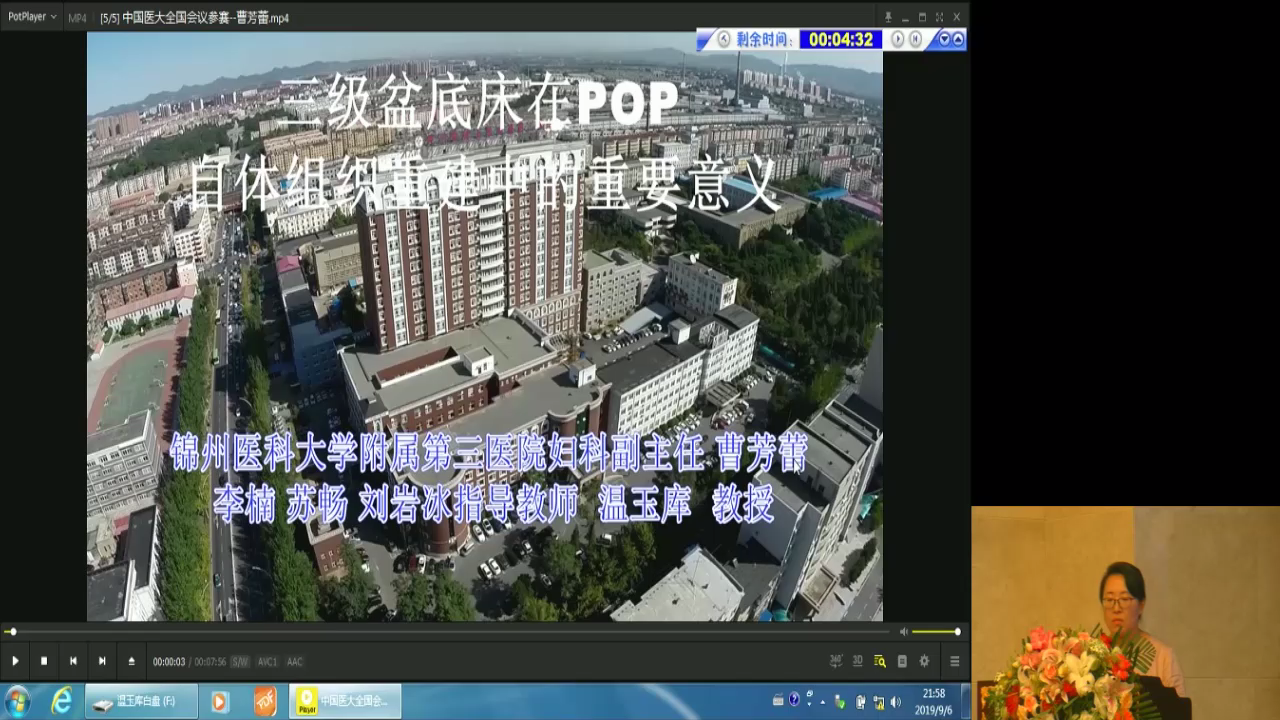Mute audio using the speaker icon
Viewport: 1280px width, 720px height.
tap(903, 631)
